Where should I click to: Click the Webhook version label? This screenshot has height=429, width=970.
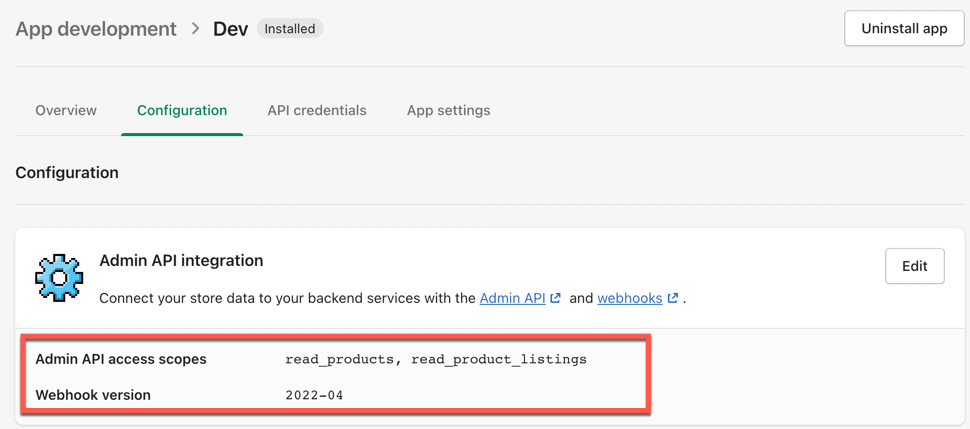(93, 395)
